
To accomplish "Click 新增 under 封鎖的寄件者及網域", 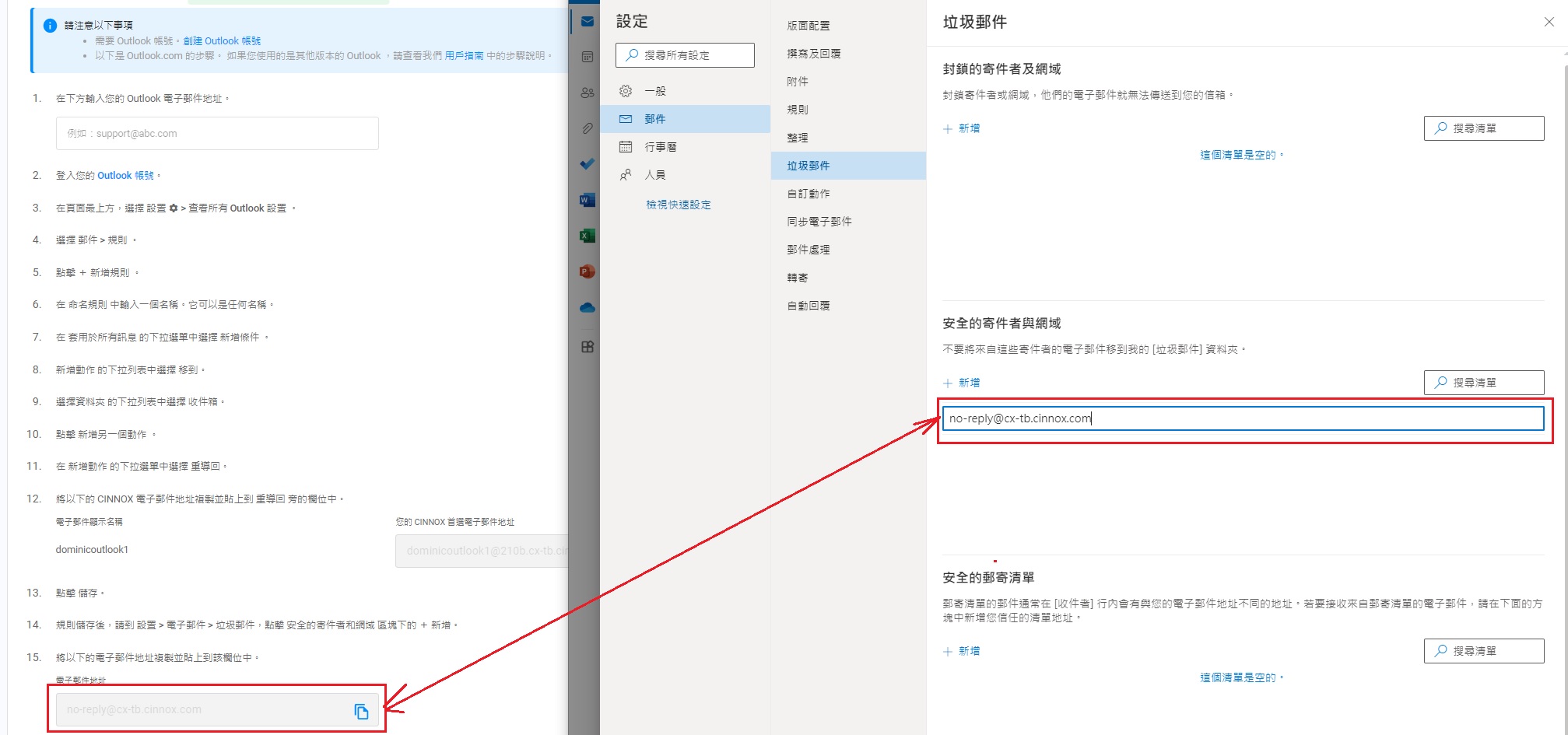I will (962, 128).
